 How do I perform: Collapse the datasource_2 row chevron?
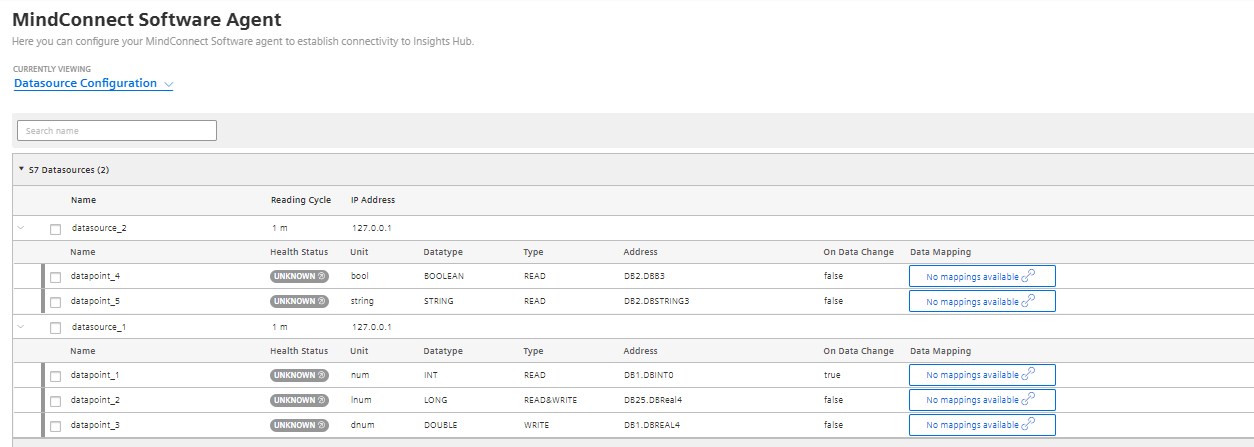pyautogui.click(x=20, y=228)
